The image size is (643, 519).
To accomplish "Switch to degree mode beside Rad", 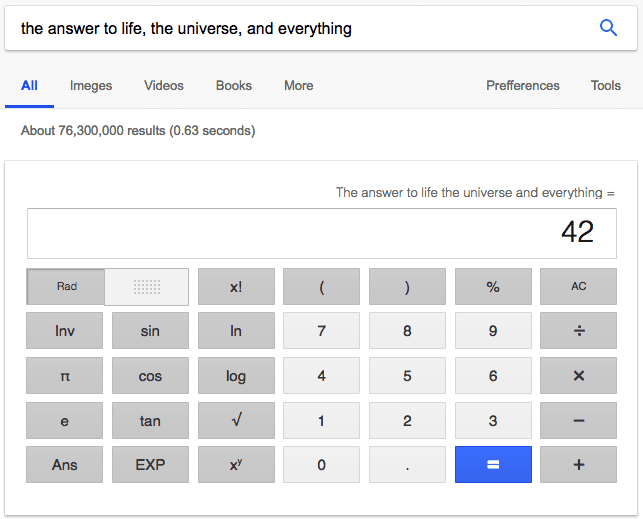I will (x=147, y=287).
